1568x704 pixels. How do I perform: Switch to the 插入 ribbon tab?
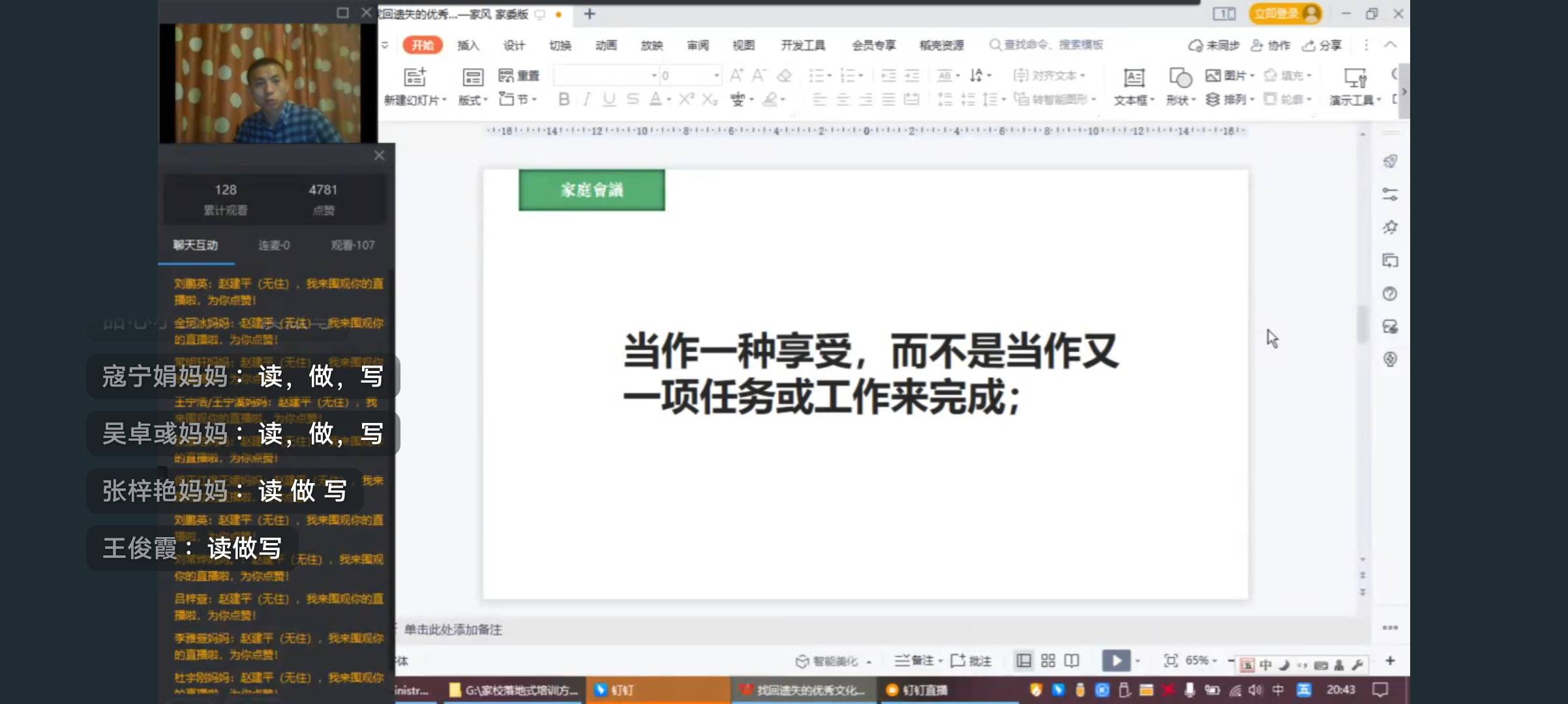(x=468, y=45)
